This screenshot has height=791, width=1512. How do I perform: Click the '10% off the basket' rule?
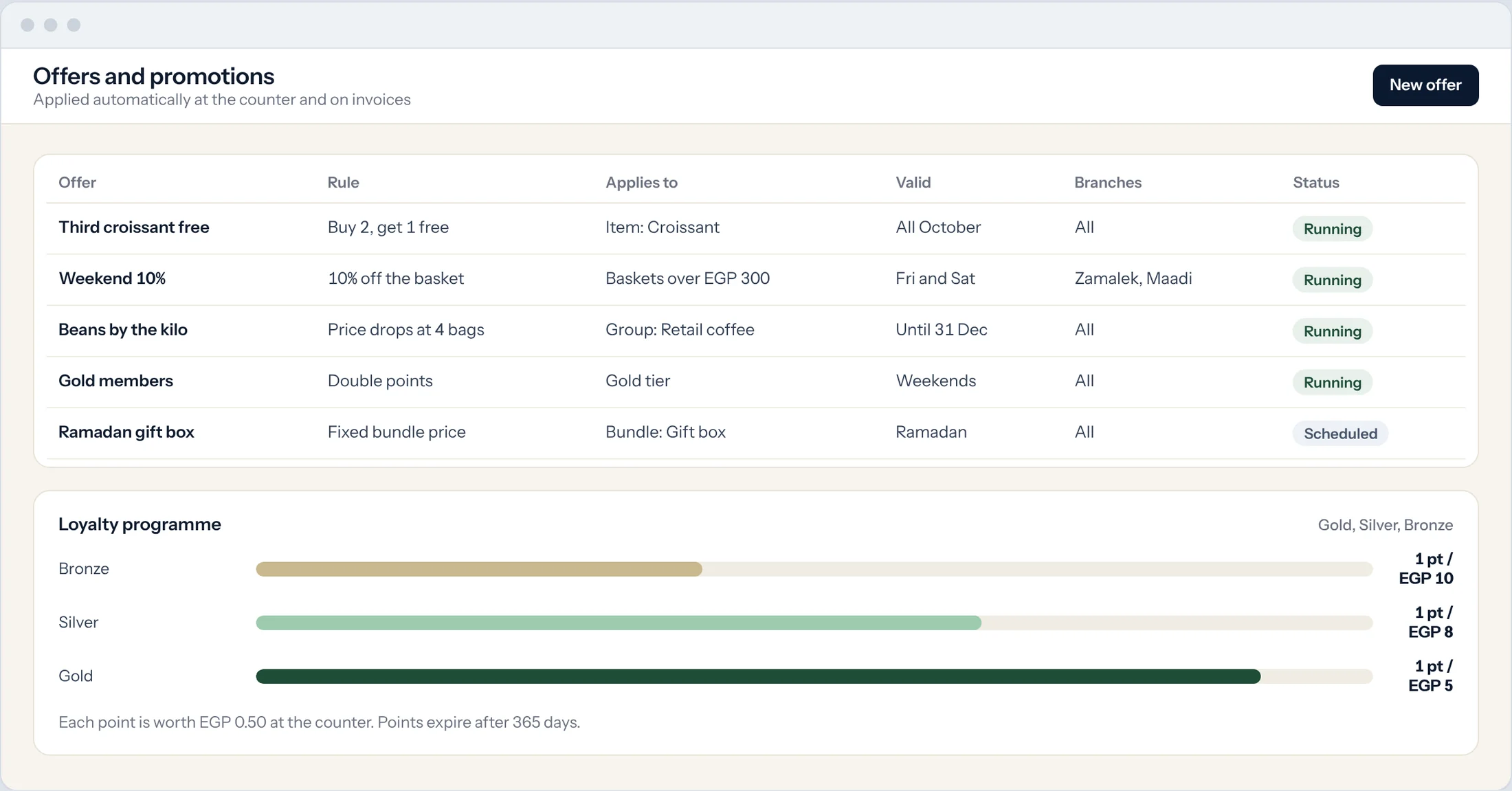[395, 278]
